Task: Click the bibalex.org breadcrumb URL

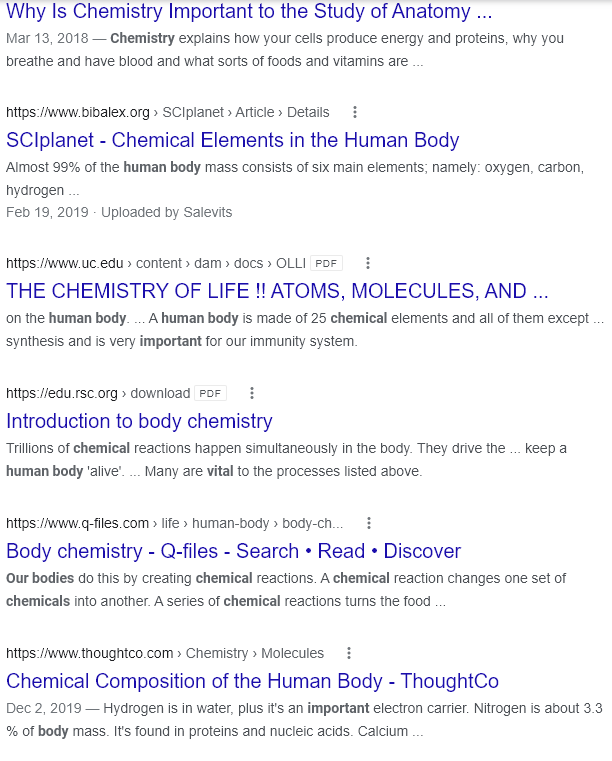Action: (167, 112)
